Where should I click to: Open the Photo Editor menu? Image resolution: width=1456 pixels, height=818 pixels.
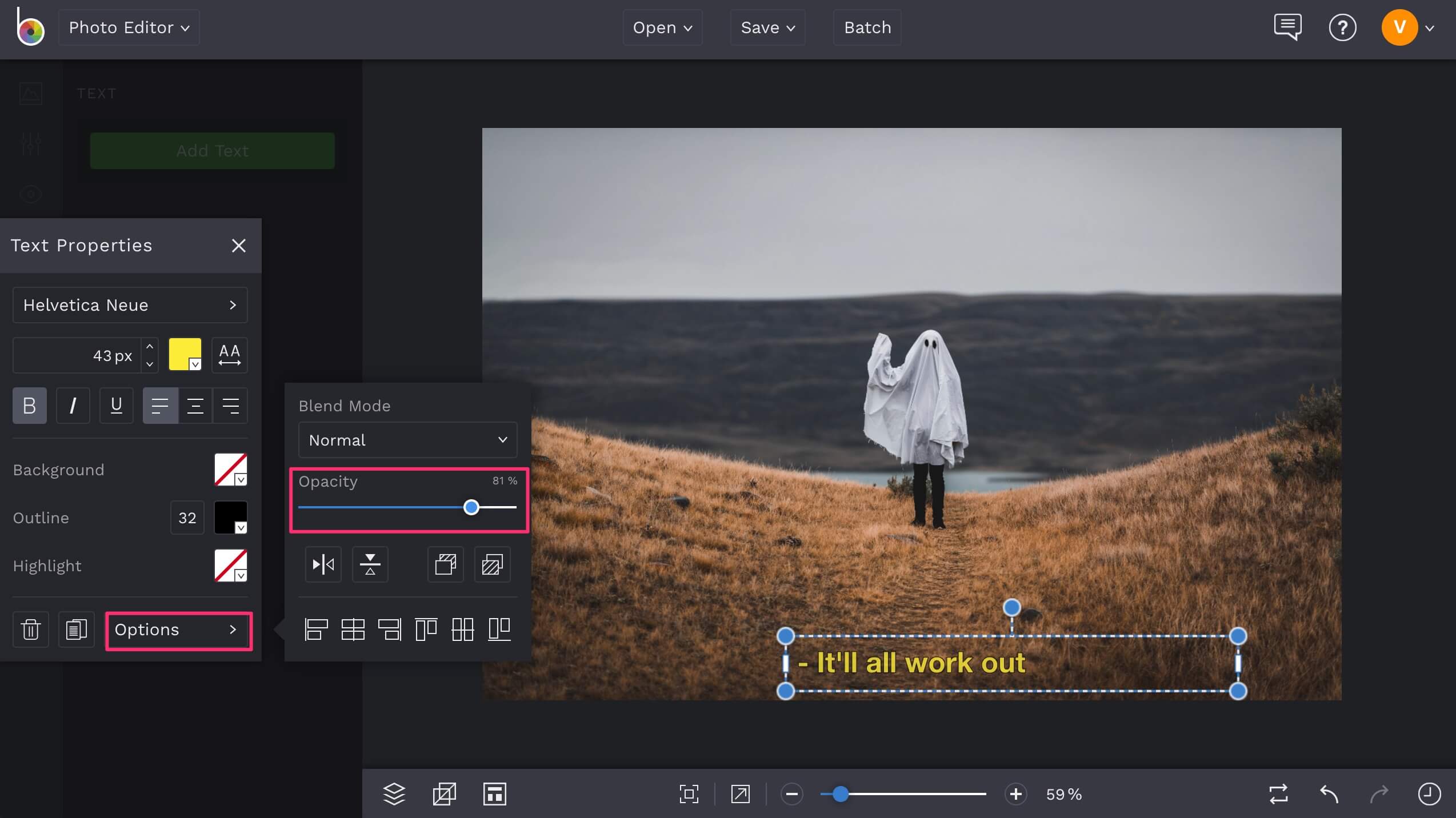click(x=129, y=27)
